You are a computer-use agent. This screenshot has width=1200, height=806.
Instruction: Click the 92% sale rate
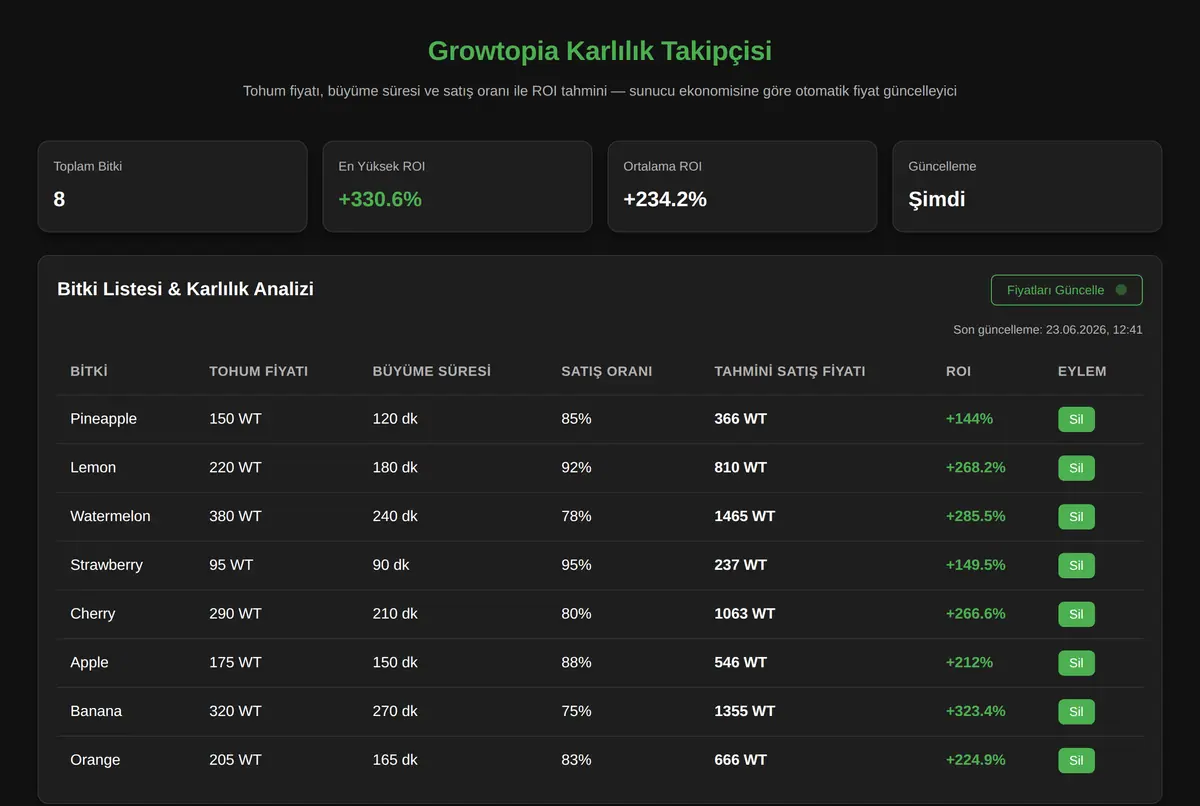click(x=576, y=468)
